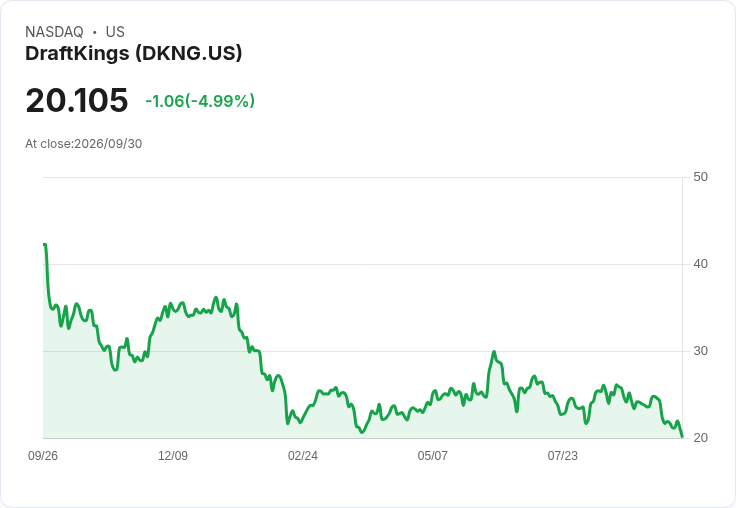Click the 12/09 date axis label
The height and width of the screenshot is (508, 736).
(173, 455)
